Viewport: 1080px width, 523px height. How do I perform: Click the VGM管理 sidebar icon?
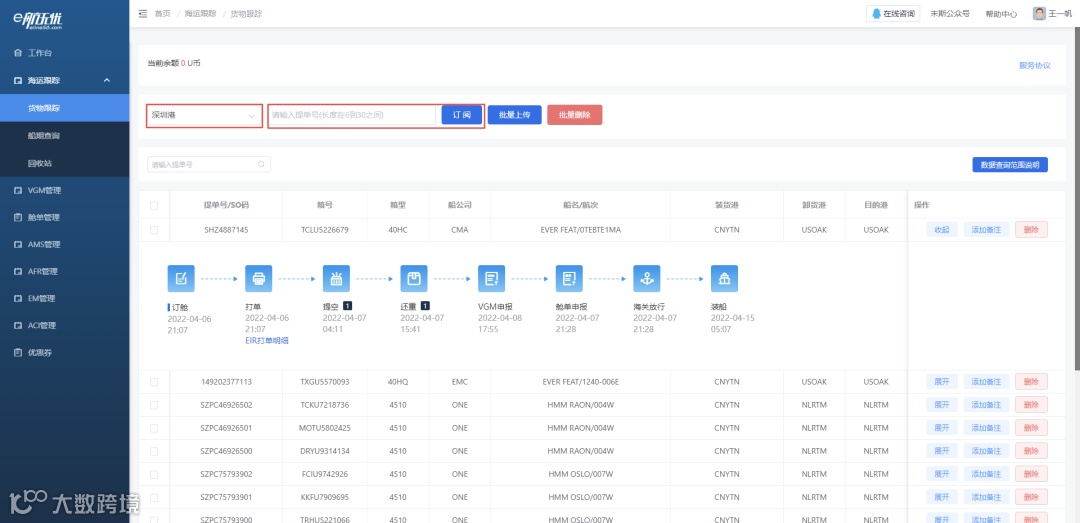click(18, 190)
